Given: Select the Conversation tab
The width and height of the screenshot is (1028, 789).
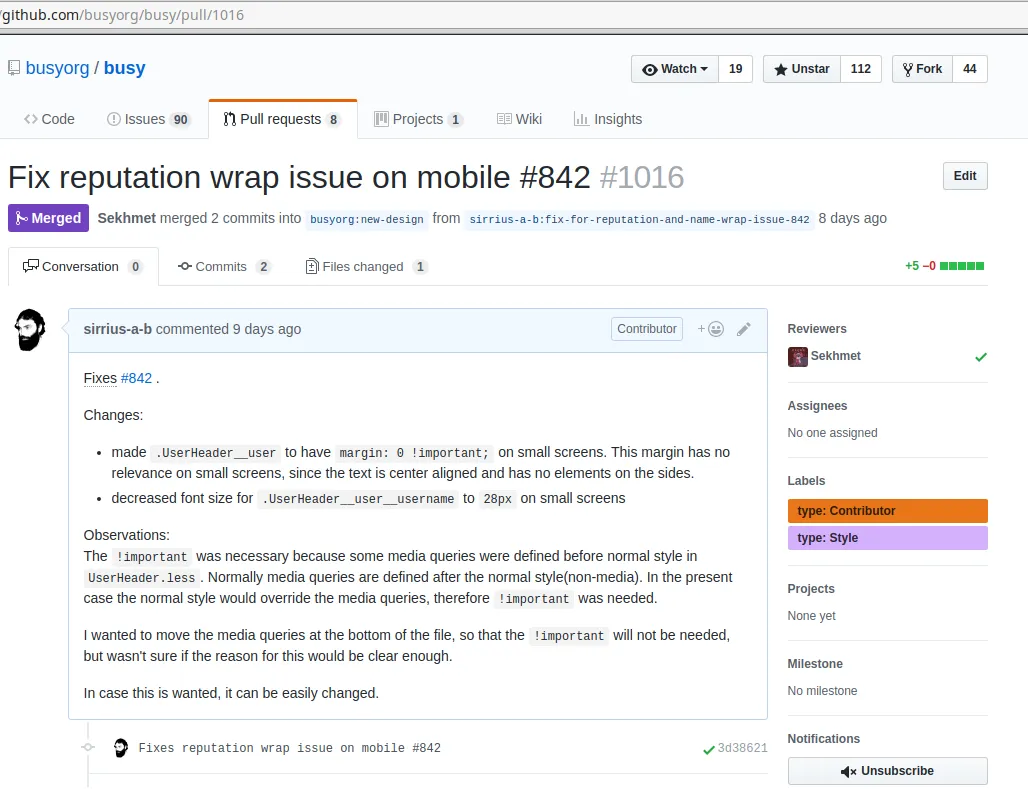Looking at the screenshot, I should 83,266.
